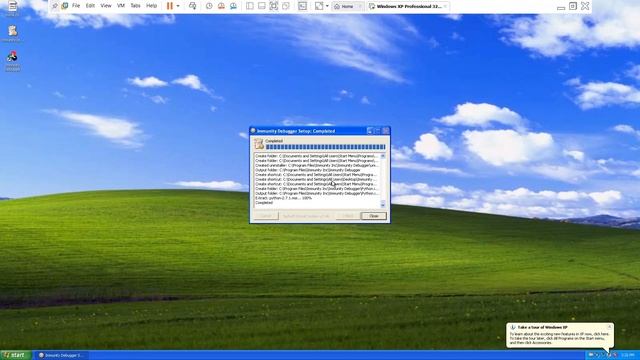
Task: Expand the power options dropdown arrow beside pause
Action: click(178, 6)
